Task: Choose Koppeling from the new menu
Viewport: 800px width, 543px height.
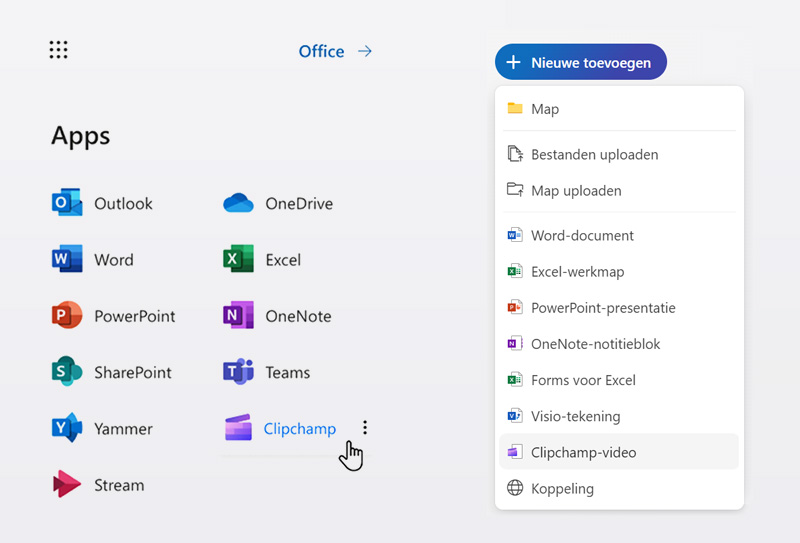Action: (x=562, y=489)
